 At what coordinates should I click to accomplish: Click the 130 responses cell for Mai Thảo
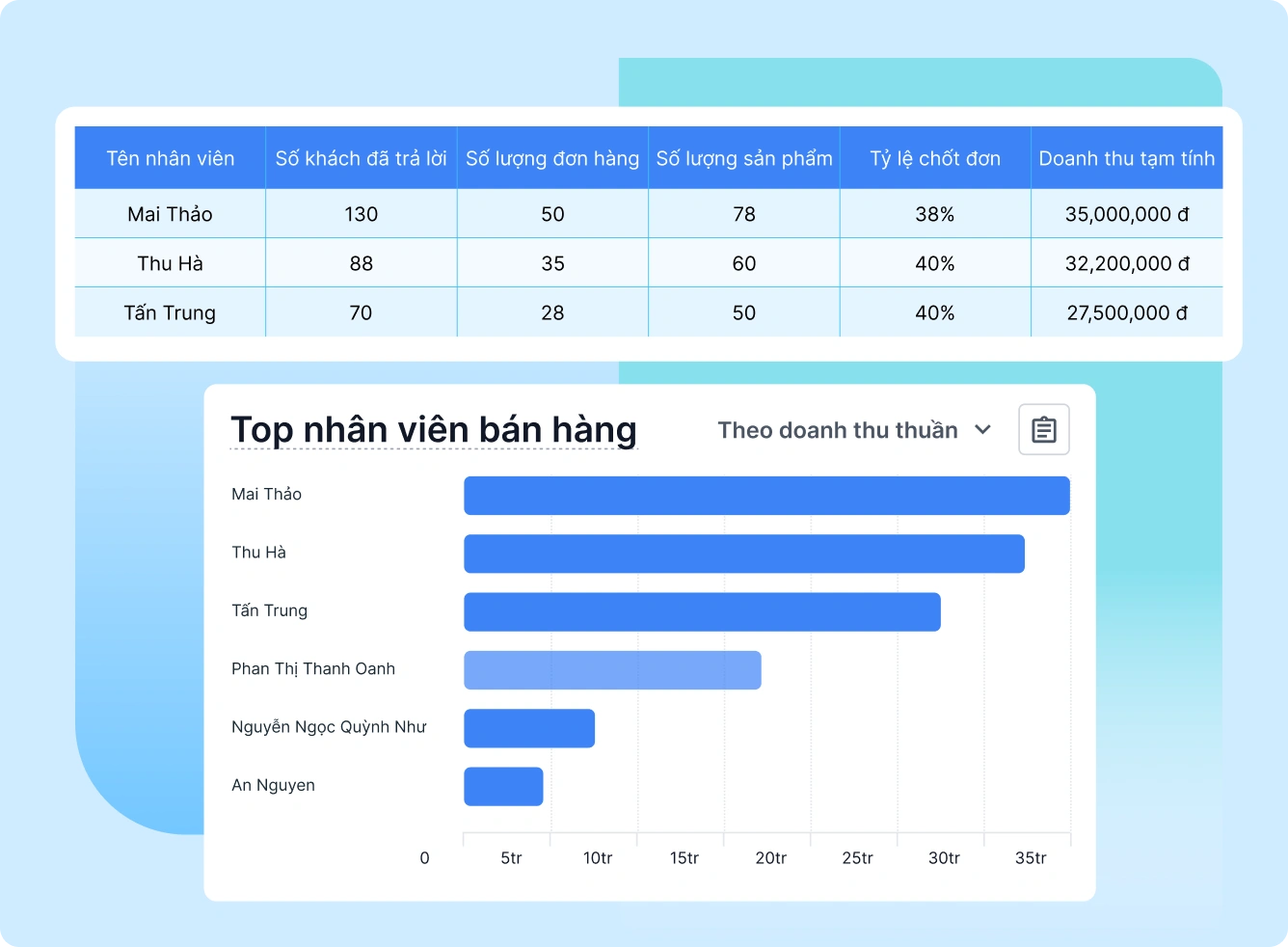361,213
